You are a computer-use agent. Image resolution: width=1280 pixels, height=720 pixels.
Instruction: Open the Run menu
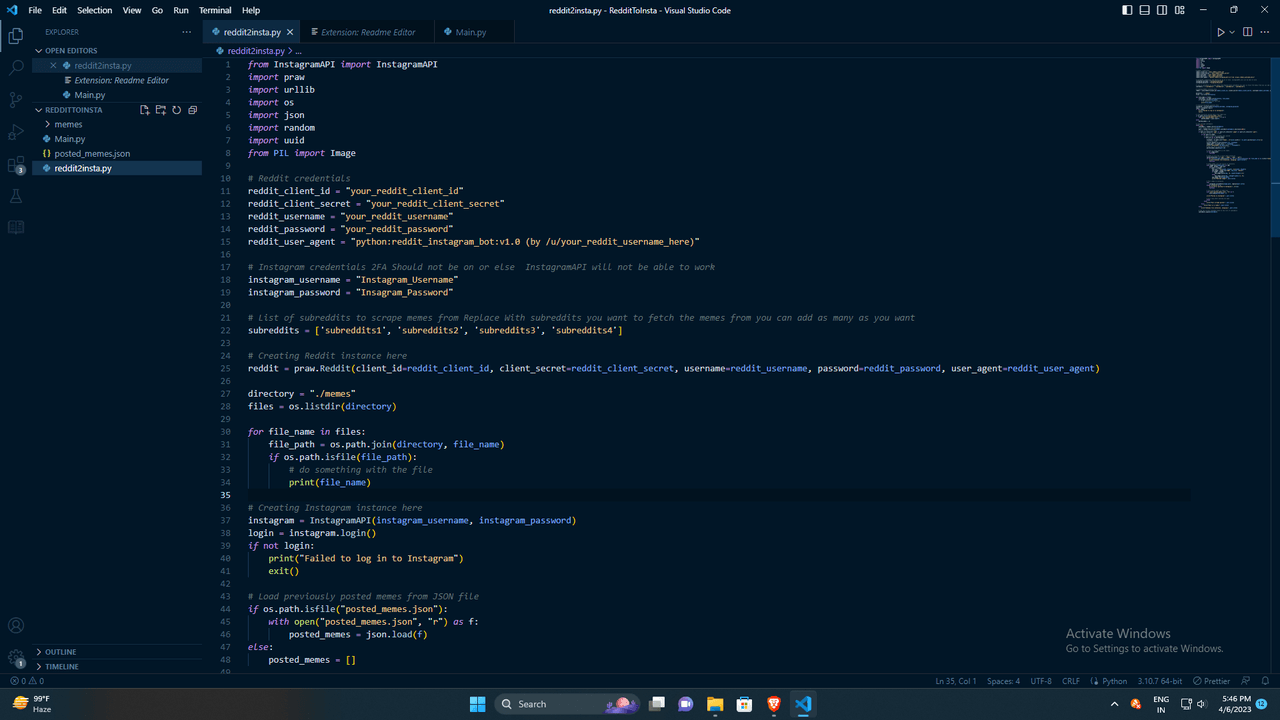[181, 10]
